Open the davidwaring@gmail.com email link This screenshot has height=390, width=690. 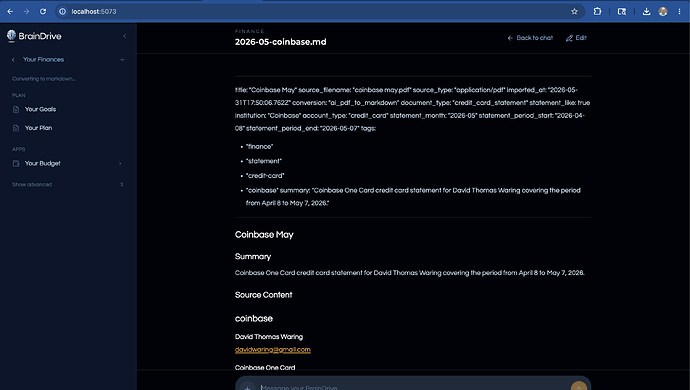(x=273, y=350)
